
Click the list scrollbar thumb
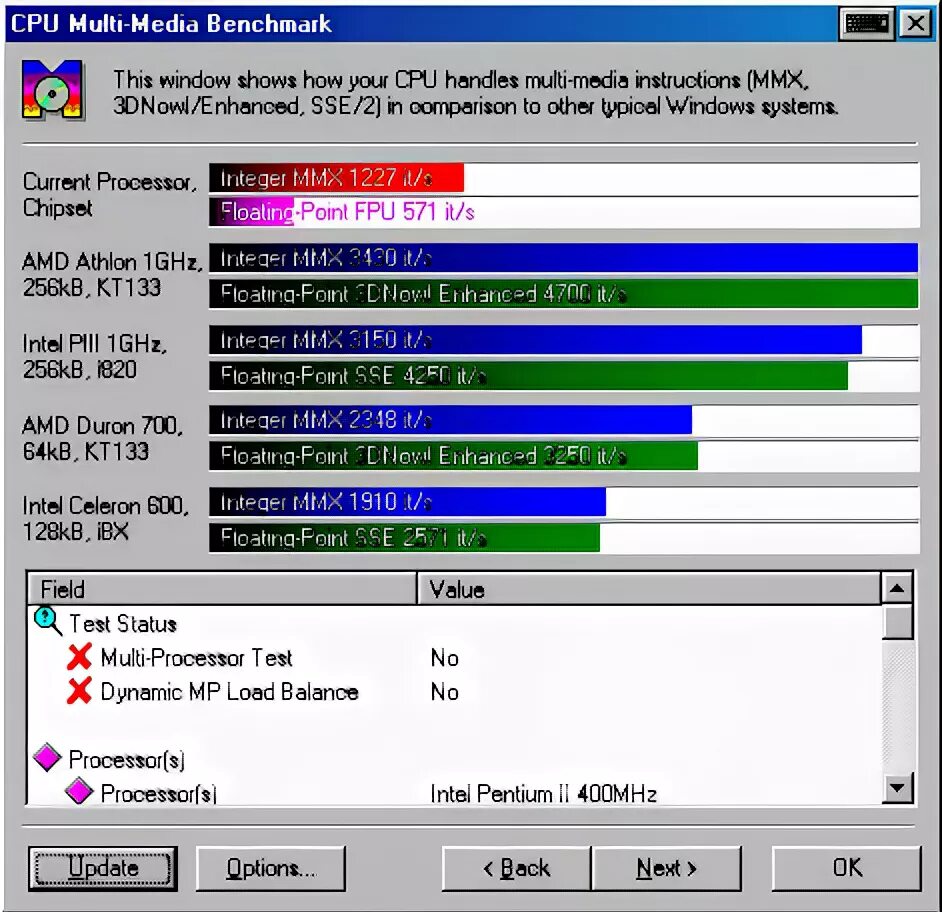point(897,622)
